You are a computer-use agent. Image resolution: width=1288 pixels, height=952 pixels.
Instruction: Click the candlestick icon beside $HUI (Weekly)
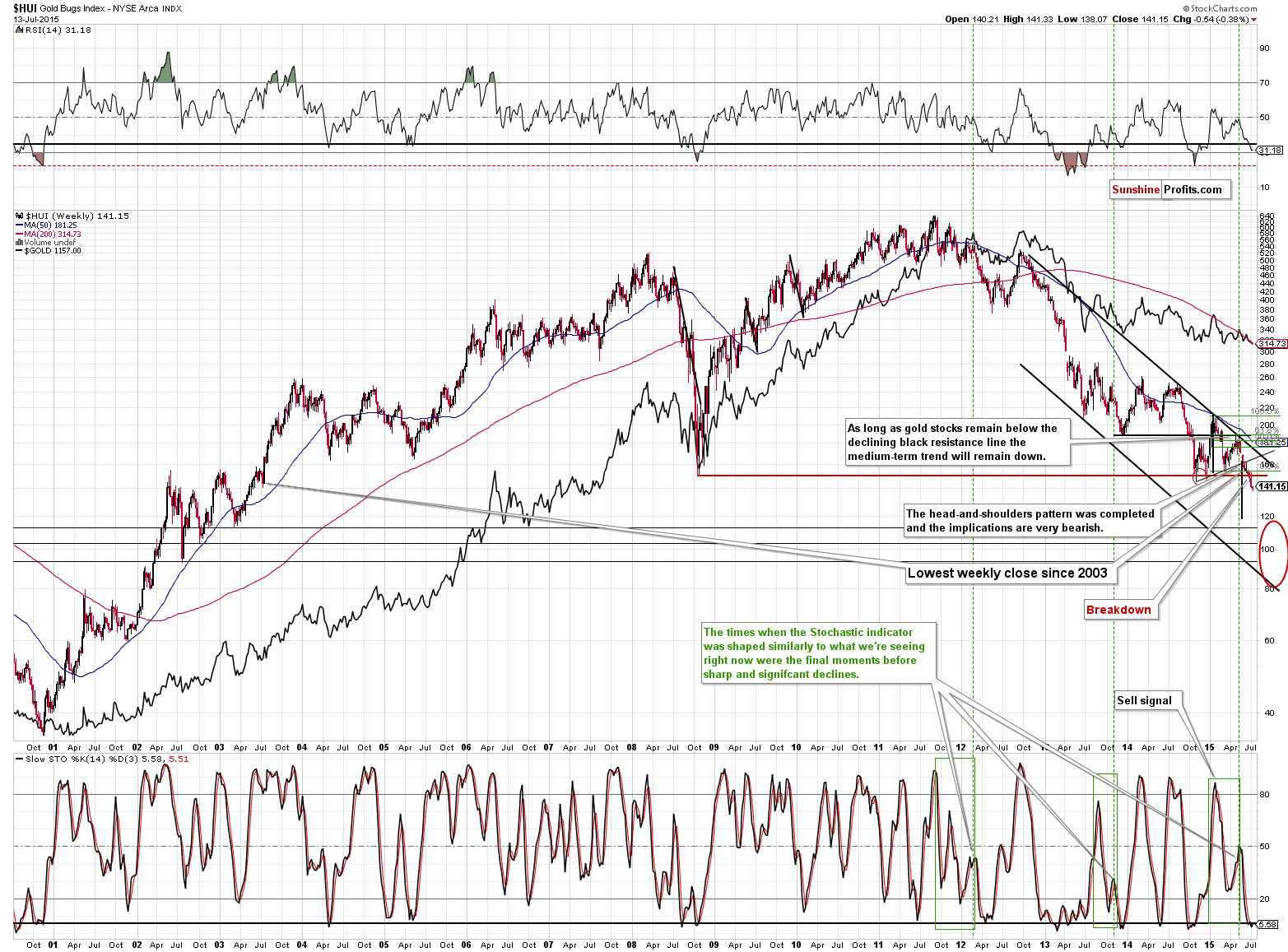point(20,216)
